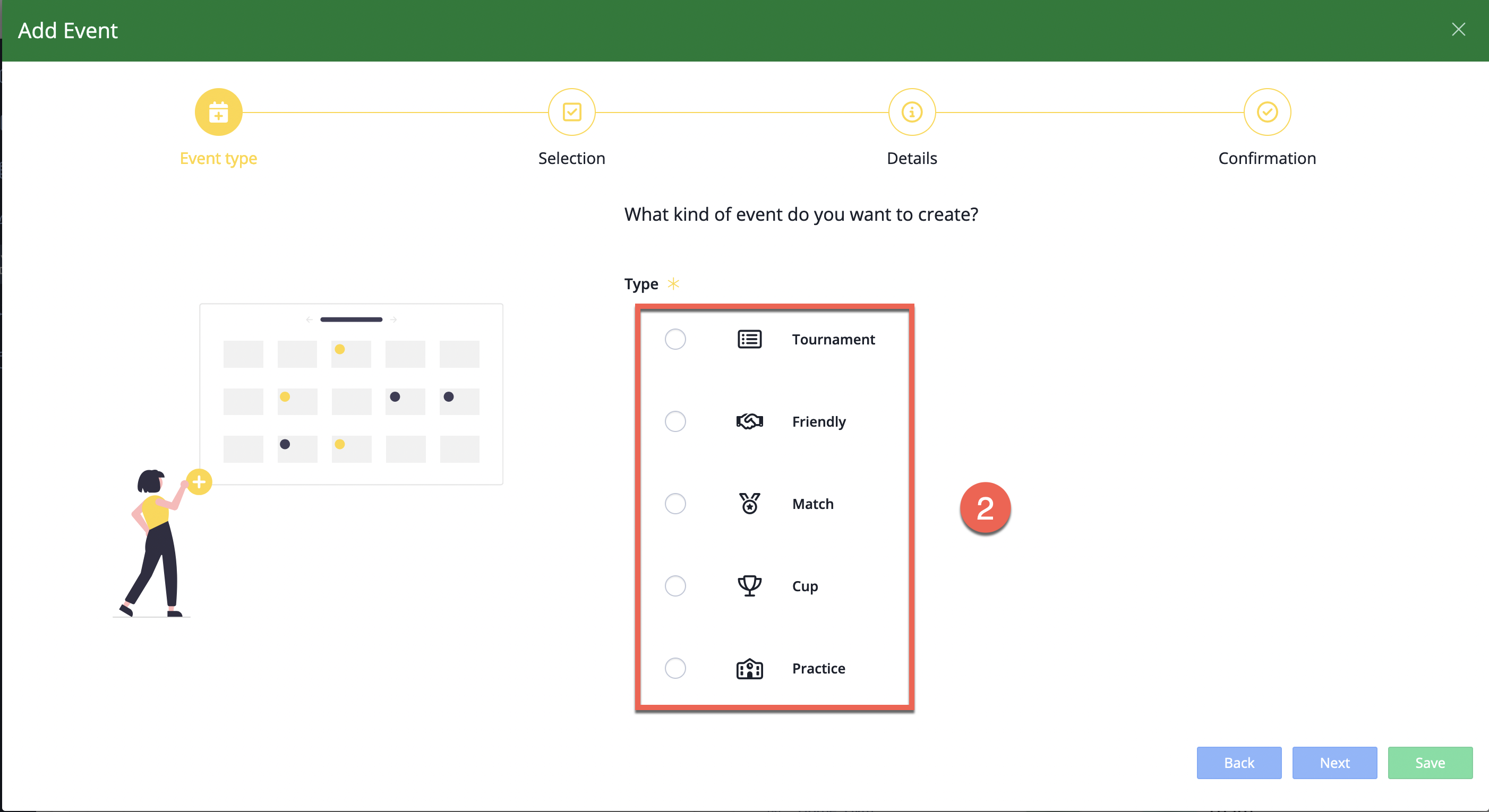Viewport: 1489px width, 812px height.
Task: Click the Match medal icon
Action: 749,504
